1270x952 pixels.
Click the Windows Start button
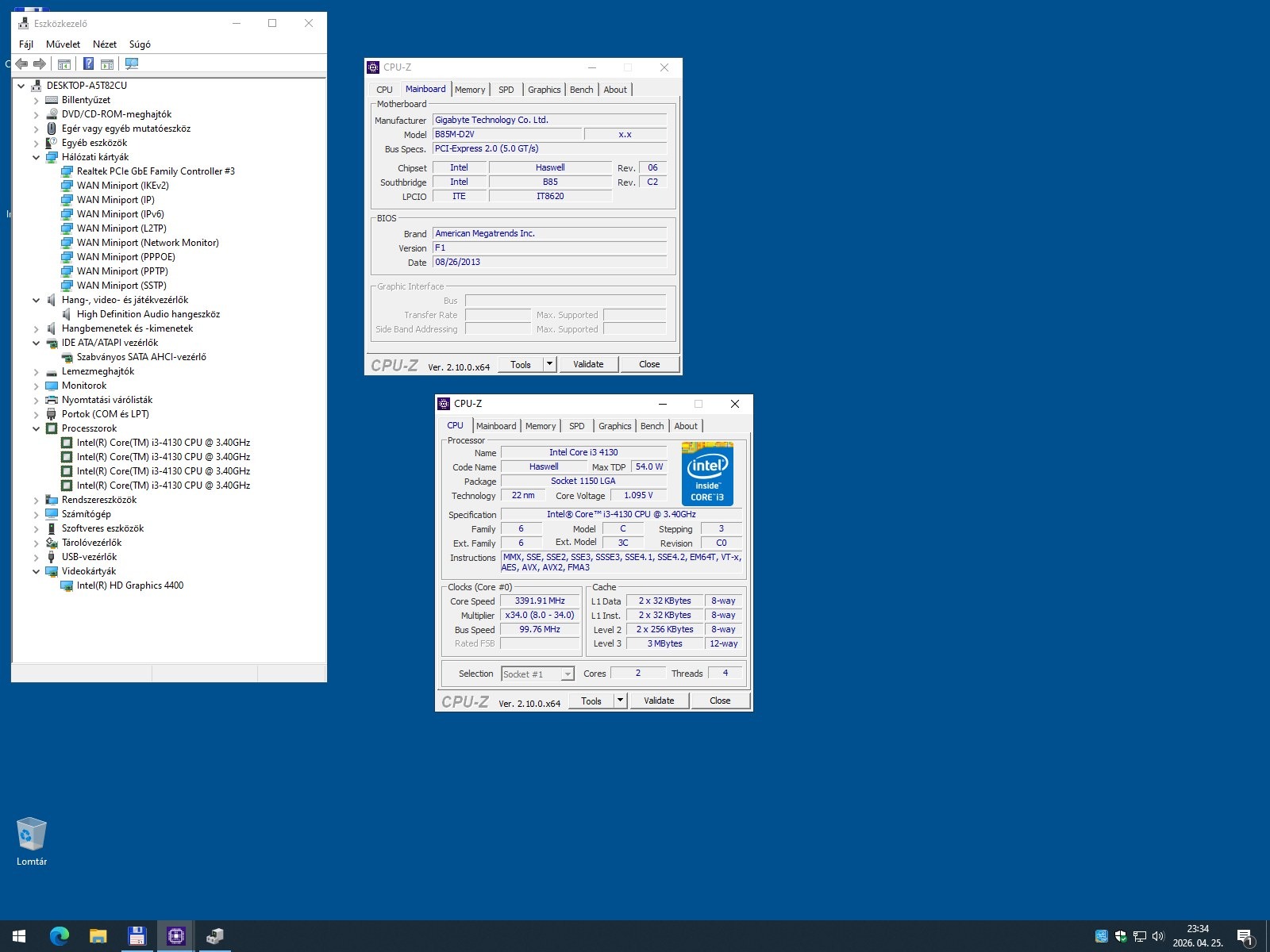pyautogui.click(x=19, y=936)
